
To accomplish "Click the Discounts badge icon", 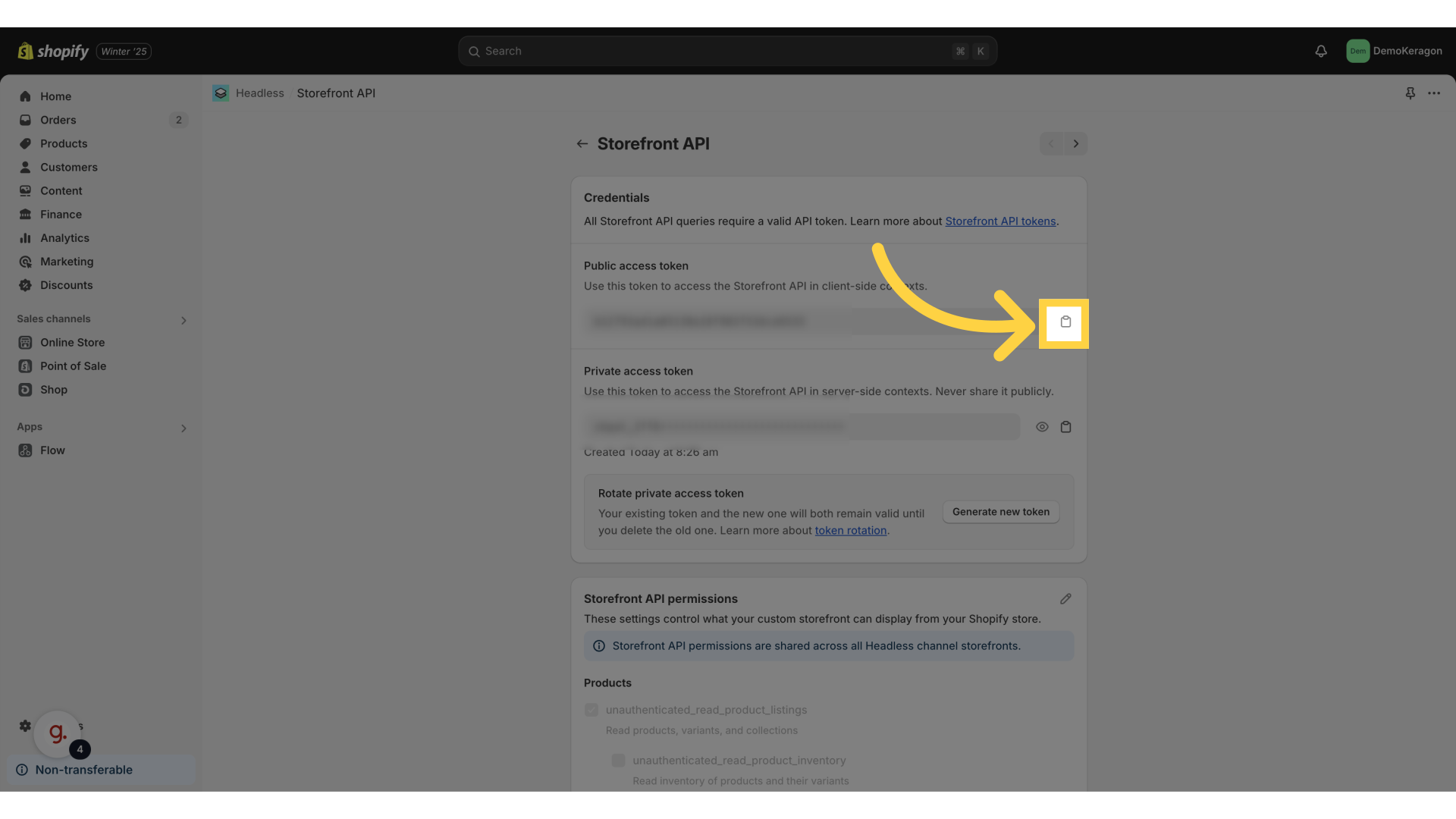I will point(25,285).
